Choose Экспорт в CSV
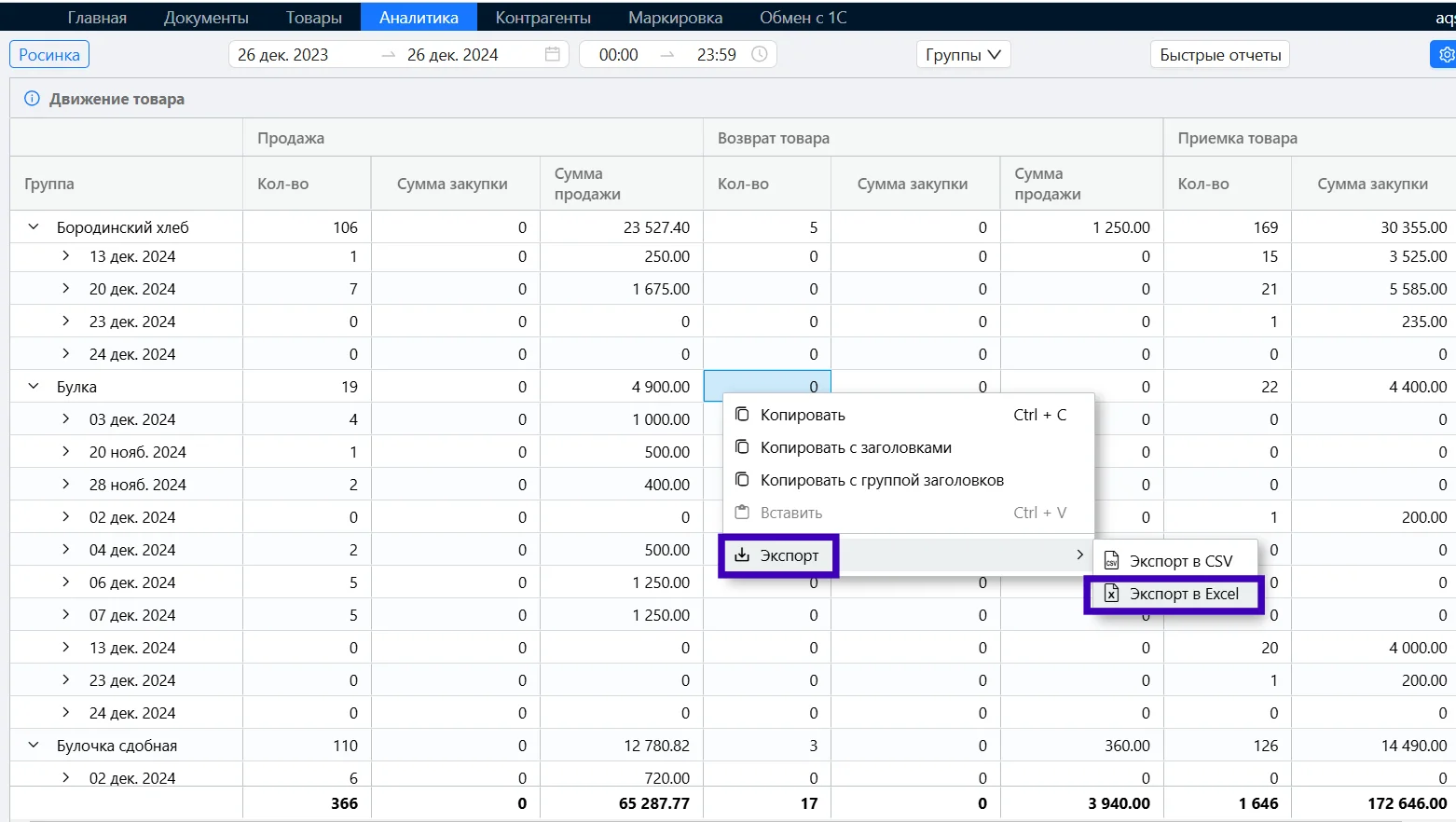This screenshot has height=822, width=1456. (x=1175, y=561)
